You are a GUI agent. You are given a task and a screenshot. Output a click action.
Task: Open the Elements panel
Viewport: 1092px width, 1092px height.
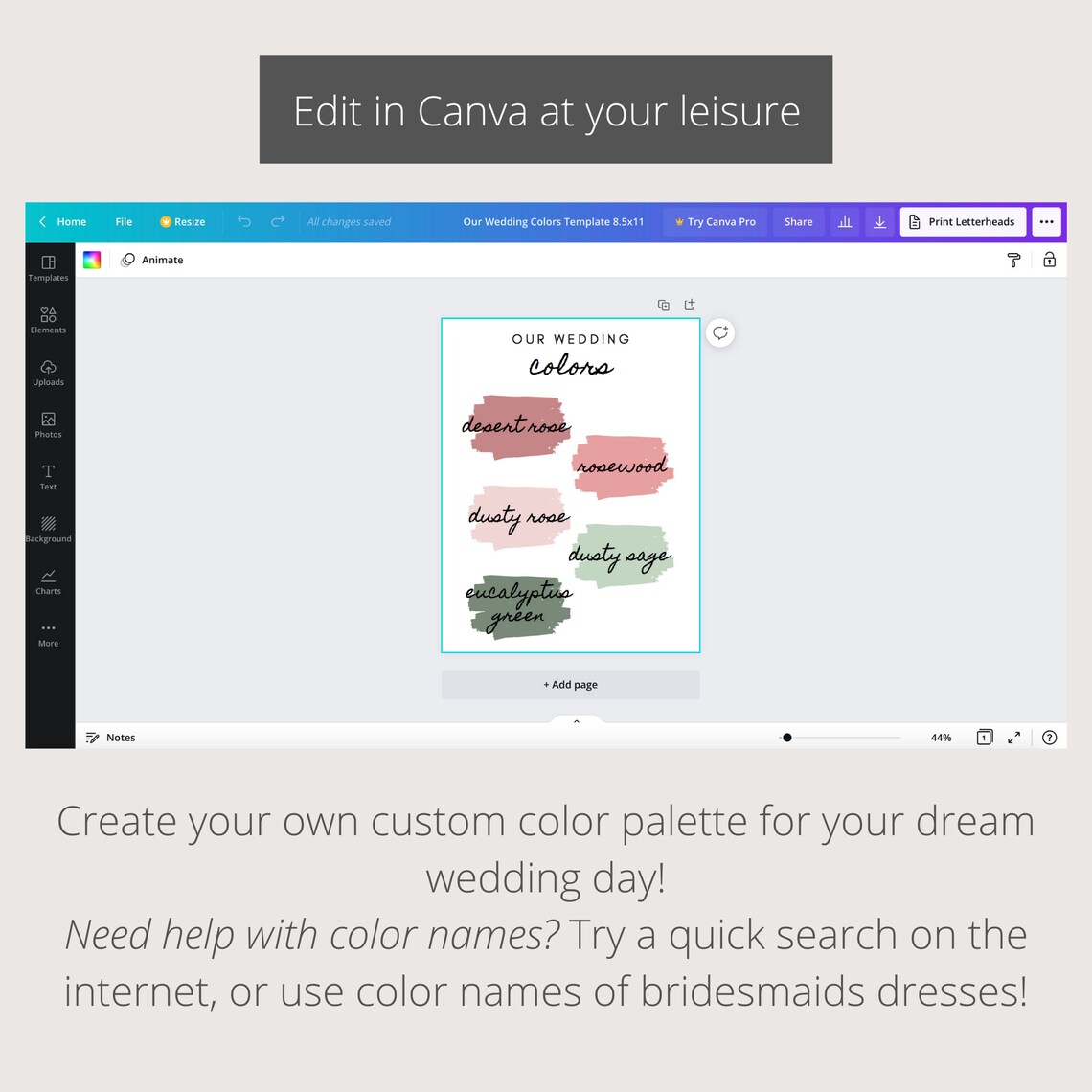point(48,320)
